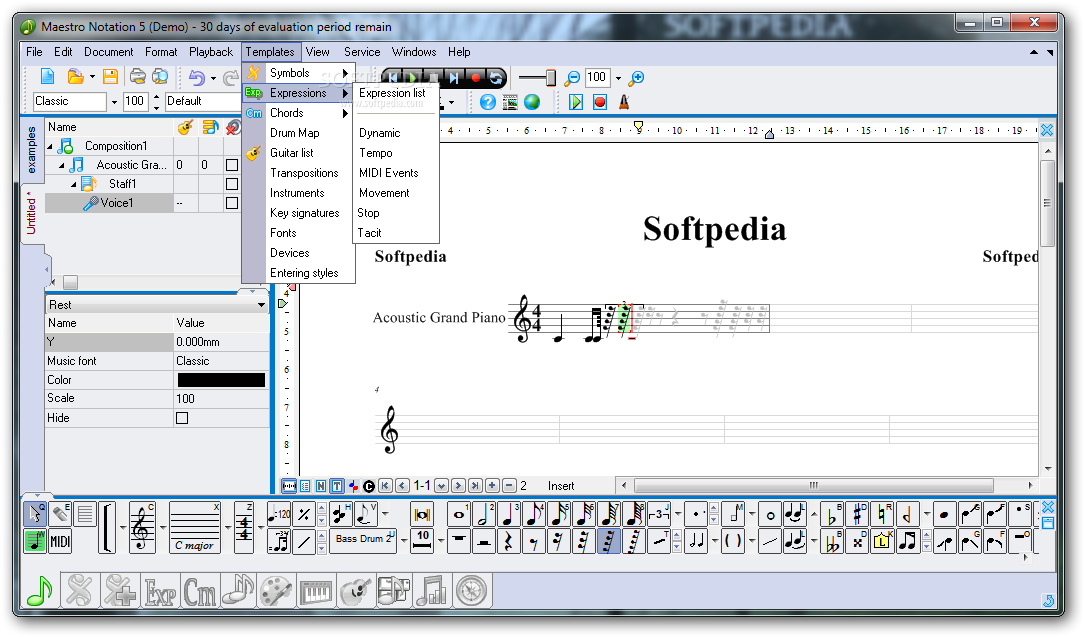Open the C major key signature dropdown arrow
The width and height of the screenshot is (1085, 637).
[x=228, y=527]
